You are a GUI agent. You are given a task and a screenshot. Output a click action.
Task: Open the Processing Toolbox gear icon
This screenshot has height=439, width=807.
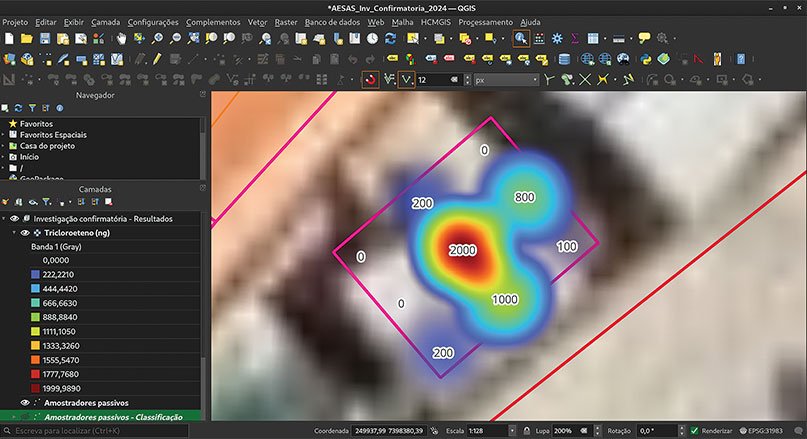click(557, 38)
